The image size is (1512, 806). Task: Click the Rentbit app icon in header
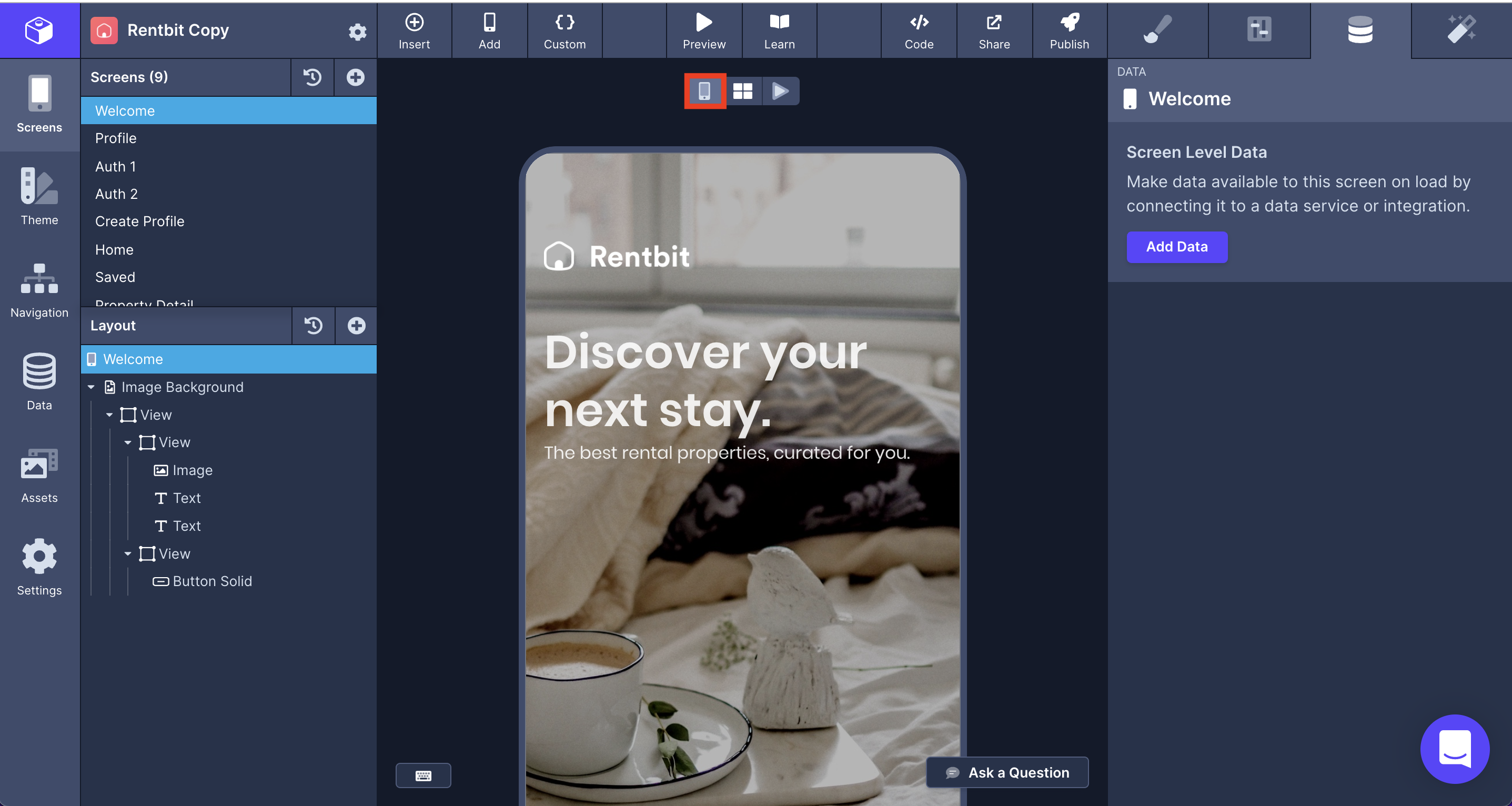(x=104, y=31)
